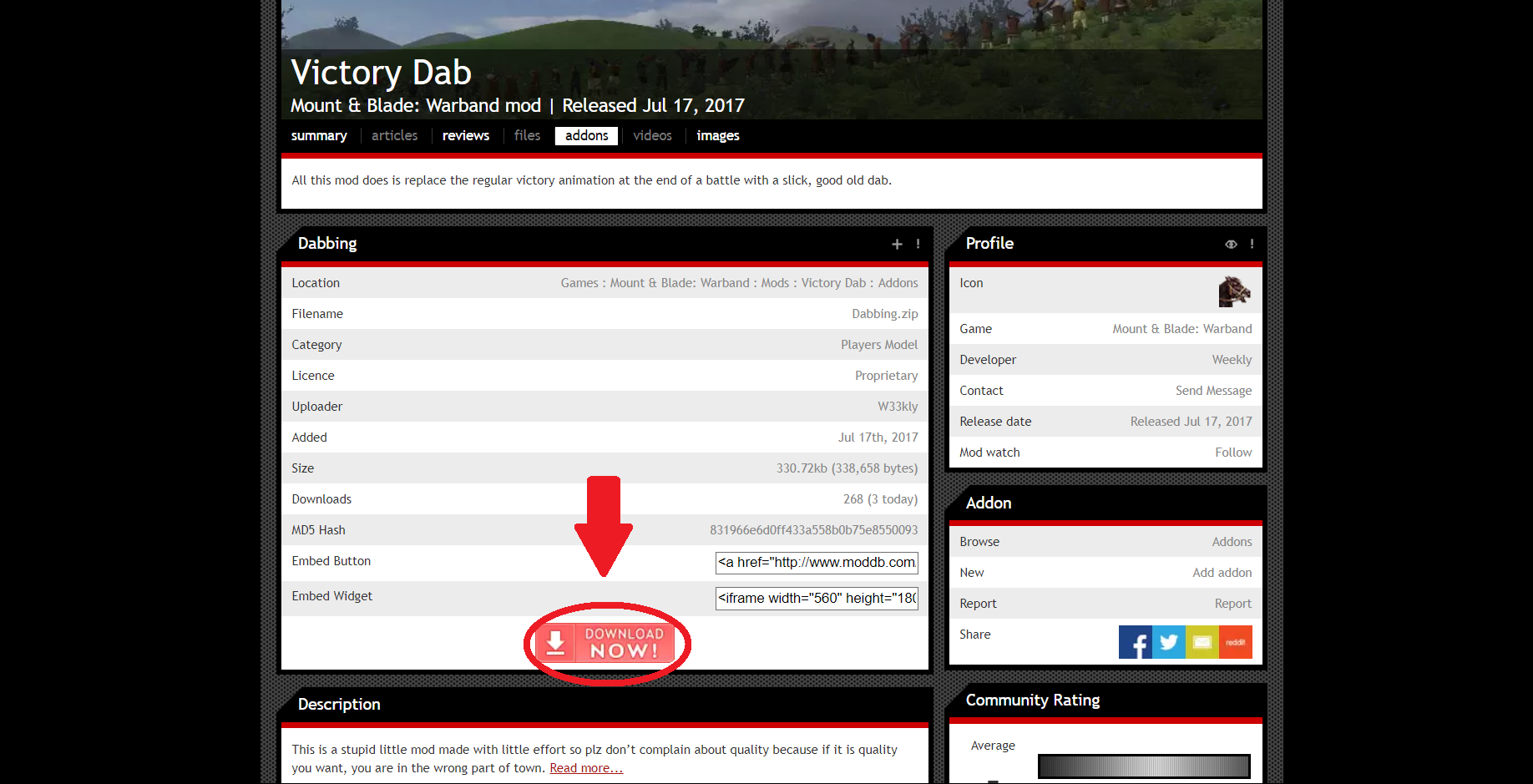Image resolution: width=1533 pixels, height=784 pixels.
Task: Open the mod icon thumbnail in Profile
Action: pyautogui.click(x=1235, y=291)
